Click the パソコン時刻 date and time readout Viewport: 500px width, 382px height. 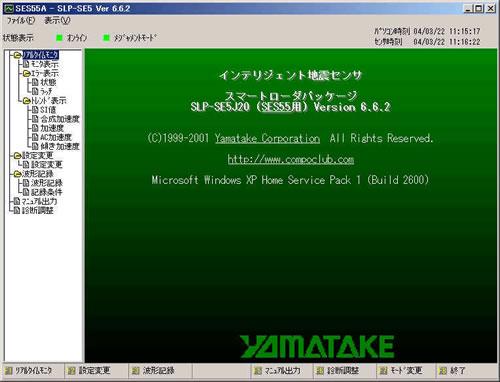[447, 32]
